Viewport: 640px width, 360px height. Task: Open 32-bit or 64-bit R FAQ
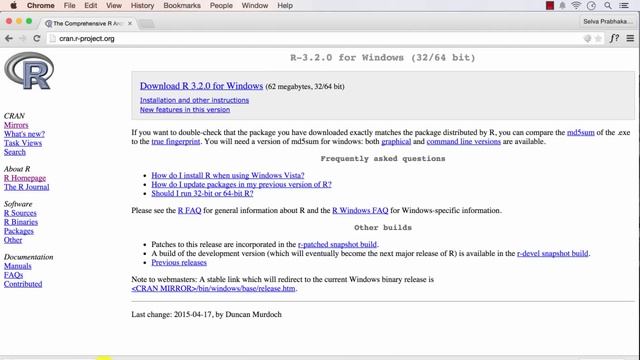pyautogui.click(x=202, y=193)
